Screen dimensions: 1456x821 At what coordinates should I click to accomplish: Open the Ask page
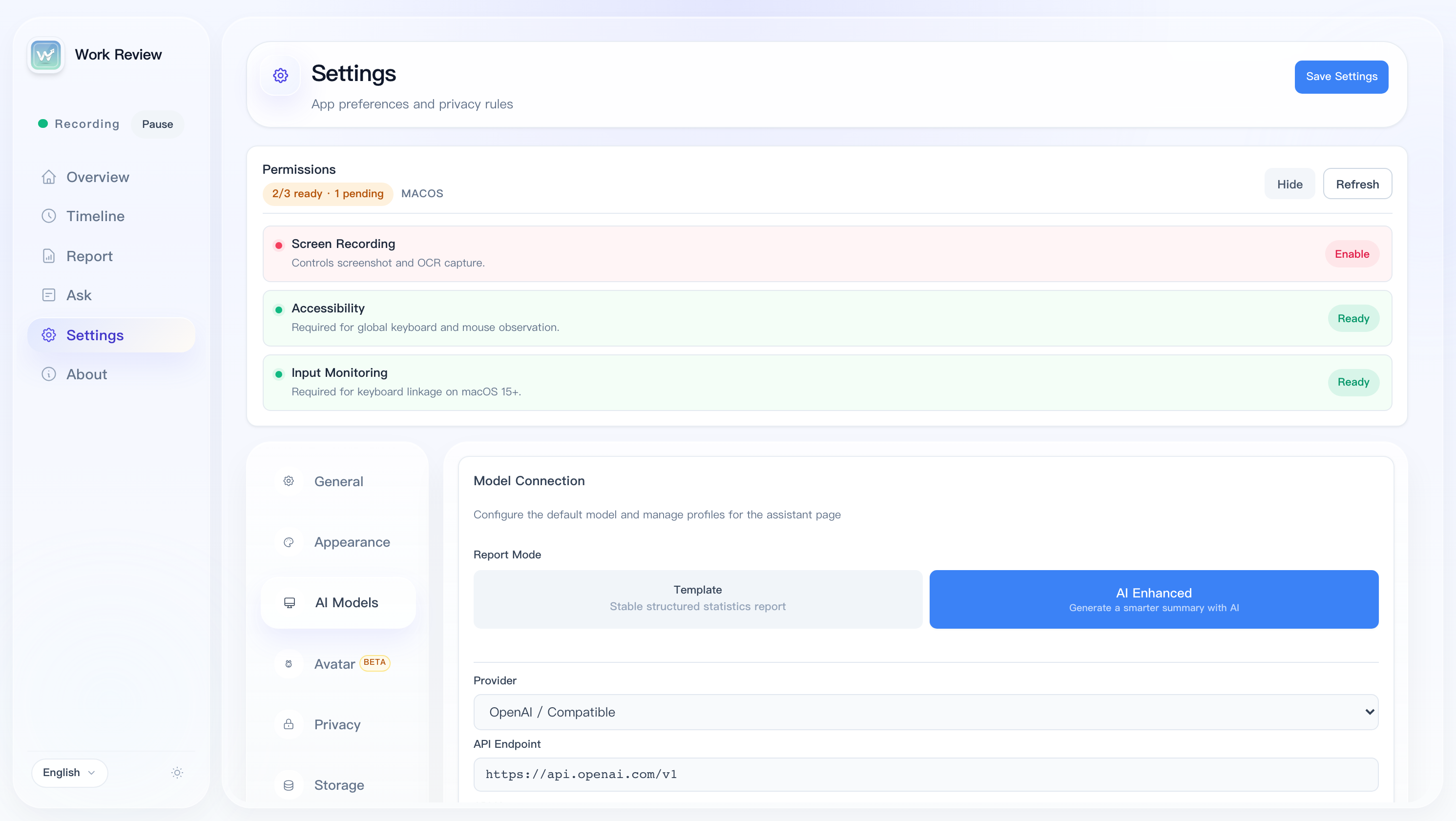tap(111, 295)
